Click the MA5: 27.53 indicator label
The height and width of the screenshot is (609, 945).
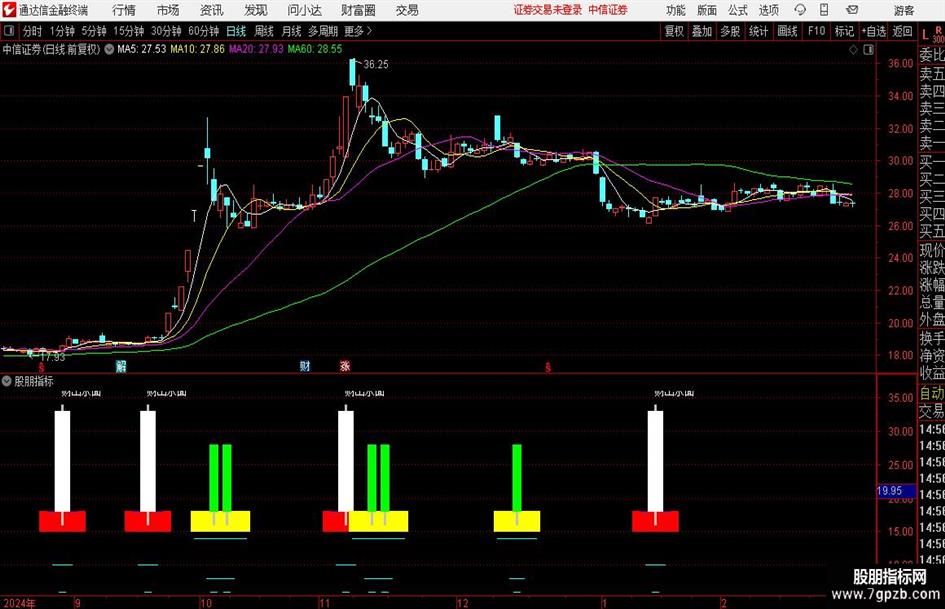141,49
